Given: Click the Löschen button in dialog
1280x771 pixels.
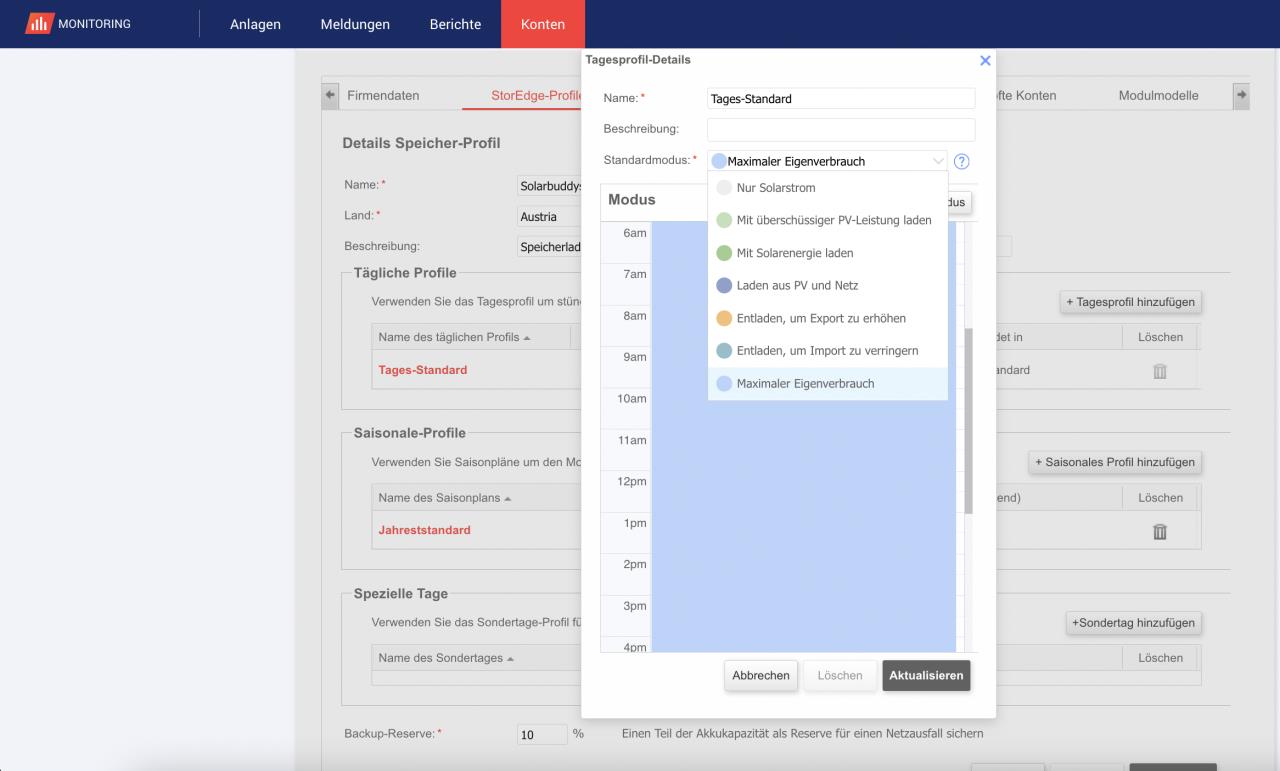Looking at the screenshot, I should pos(840,675).
